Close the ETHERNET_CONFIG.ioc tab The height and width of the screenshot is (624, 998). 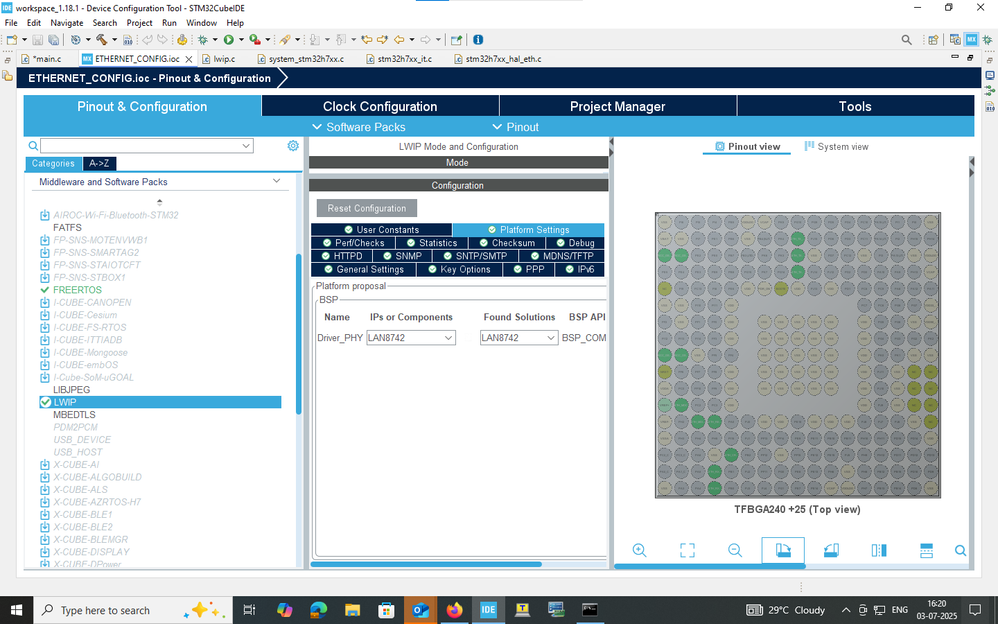pyautogui.click(x=188, y=59)
